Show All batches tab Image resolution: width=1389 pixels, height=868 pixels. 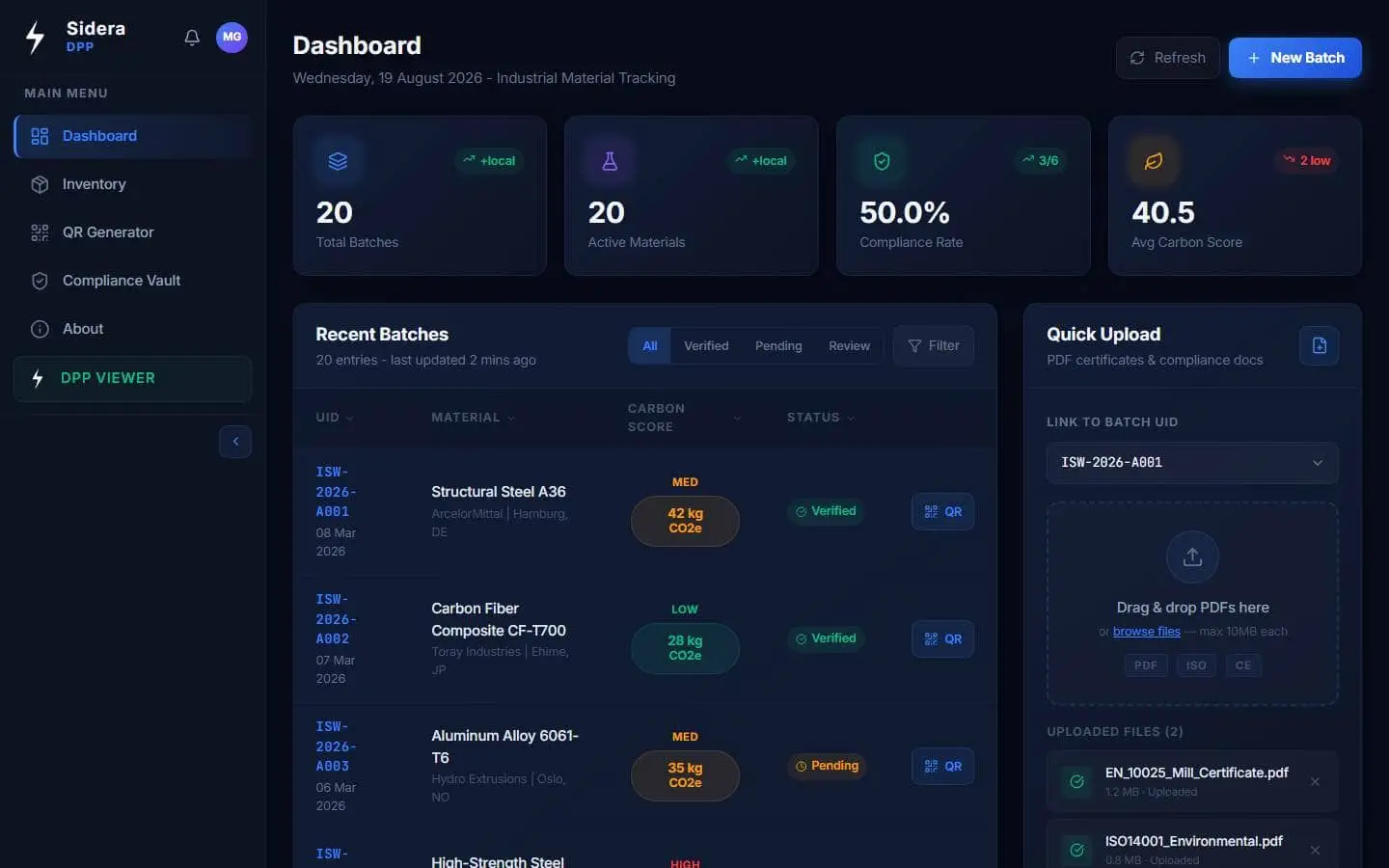[x=650, y=346]
